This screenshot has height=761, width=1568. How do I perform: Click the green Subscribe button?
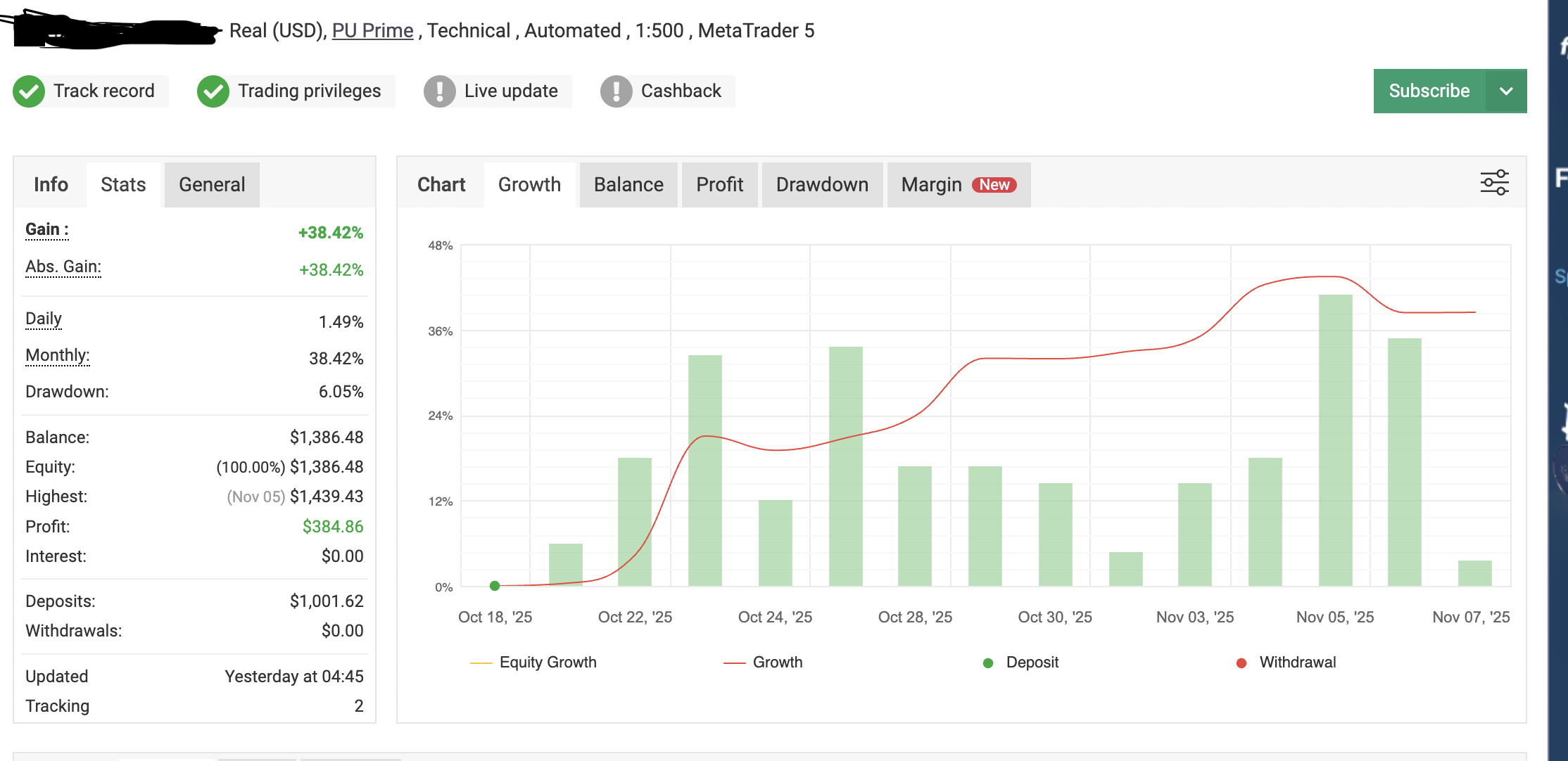pyautogui.click(x=1429, y=91)
